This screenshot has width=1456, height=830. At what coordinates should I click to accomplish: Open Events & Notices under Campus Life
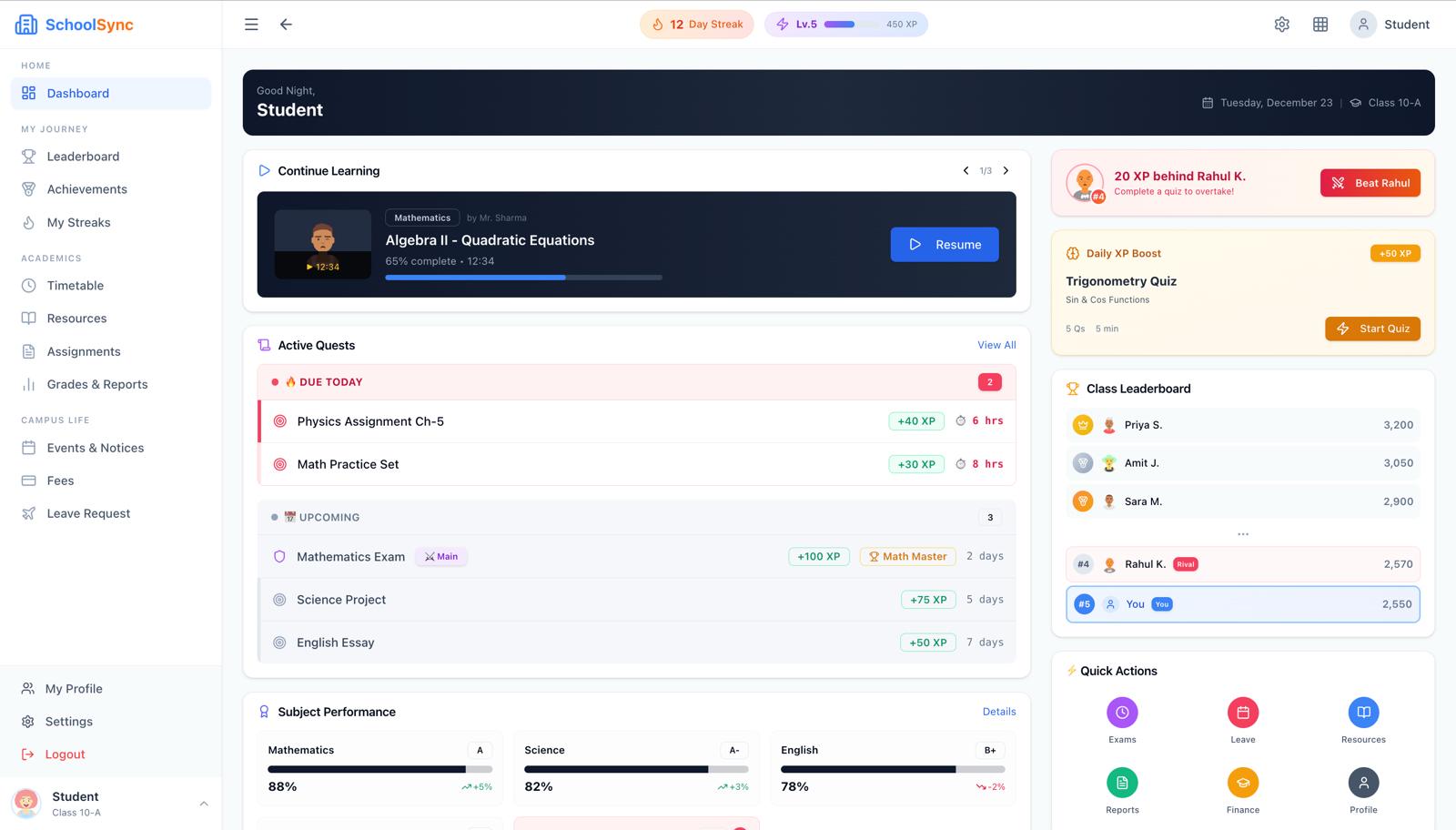[95, 448]
